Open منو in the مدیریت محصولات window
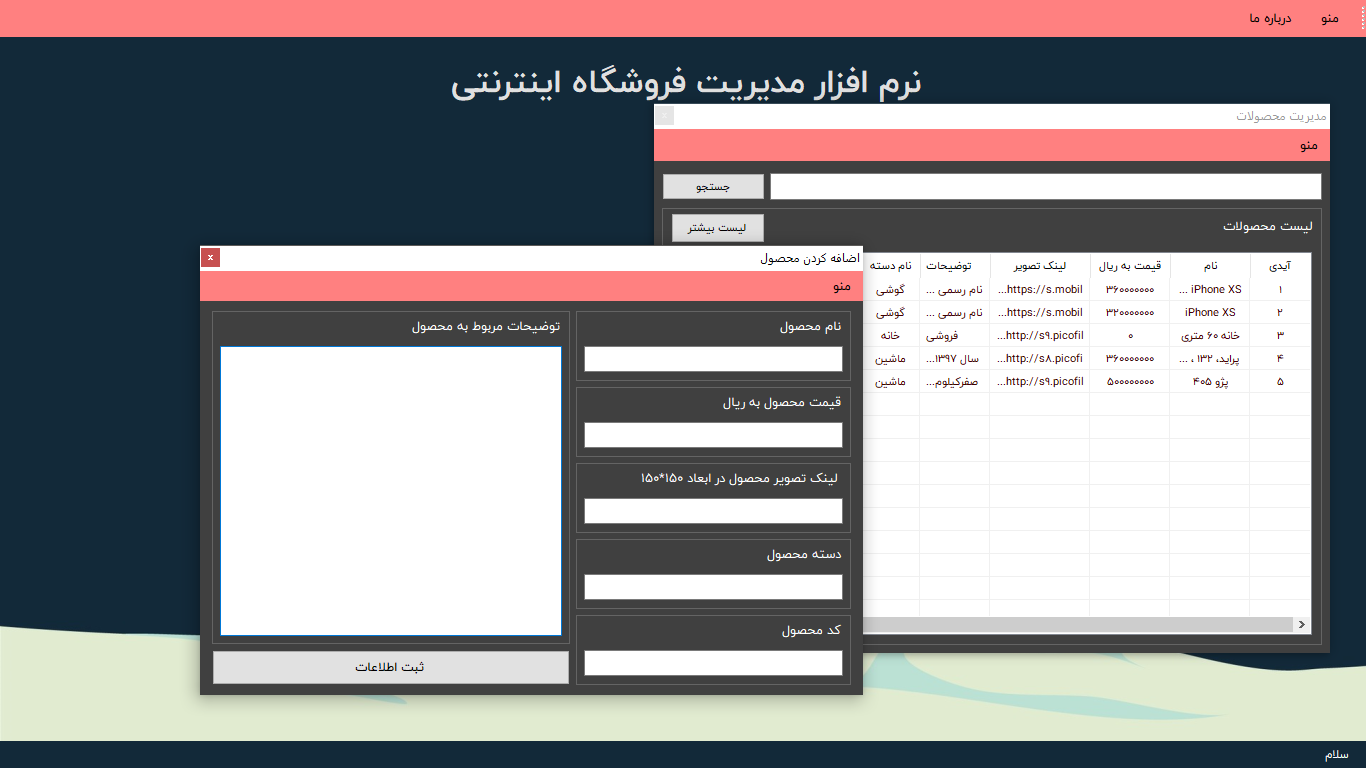The width and height of the screenshot is (1366, 768). click(1308, 146)
